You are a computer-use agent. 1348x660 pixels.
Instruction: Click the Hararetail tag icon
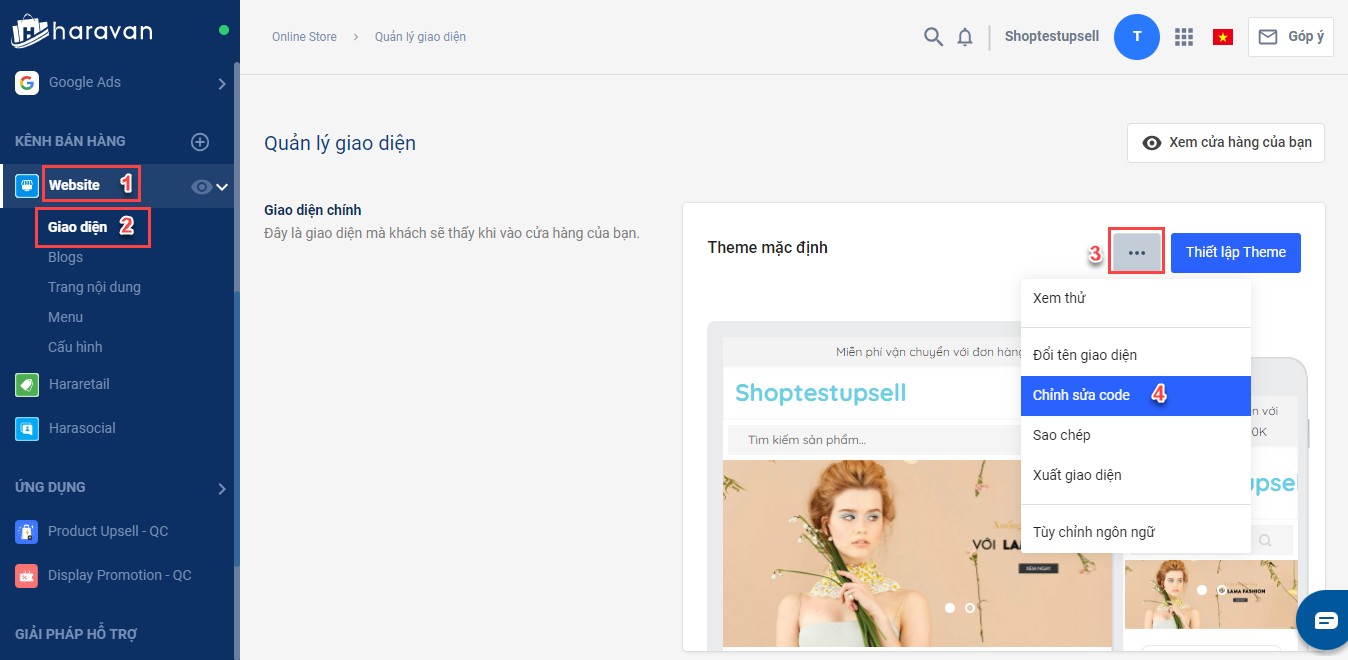click(x=27, y=384)
